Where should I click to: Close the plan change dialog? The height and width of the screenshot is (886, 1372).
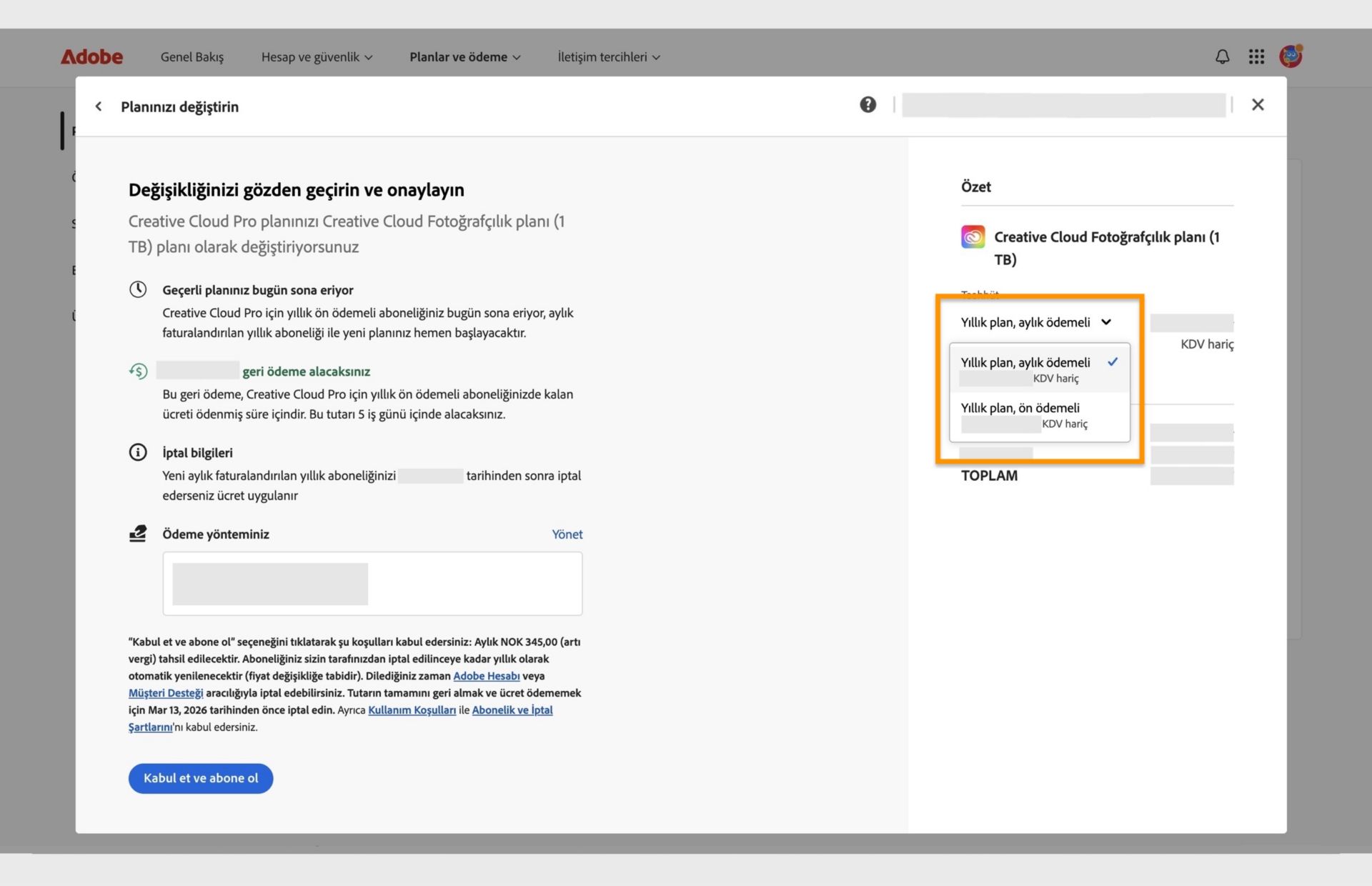[1258, 105]
